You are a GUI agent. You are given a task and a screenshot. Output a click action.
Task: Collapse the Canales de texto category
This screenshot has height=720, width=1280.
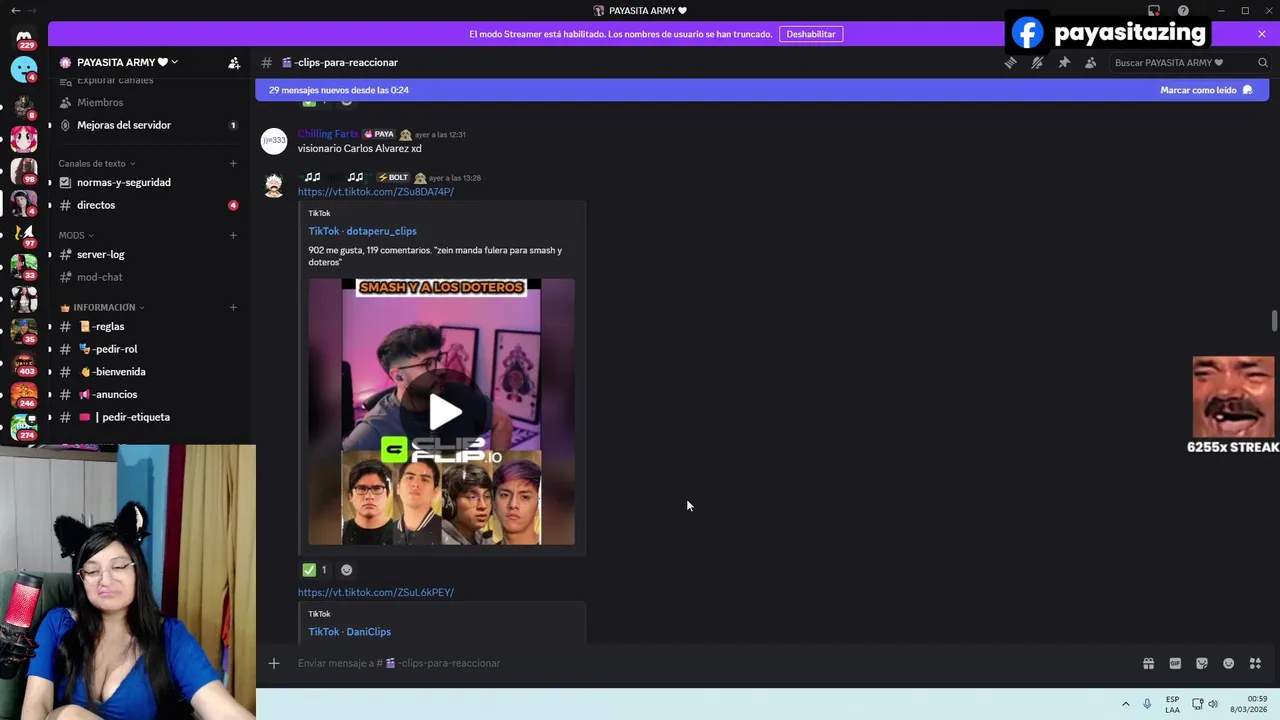[96, 163]
